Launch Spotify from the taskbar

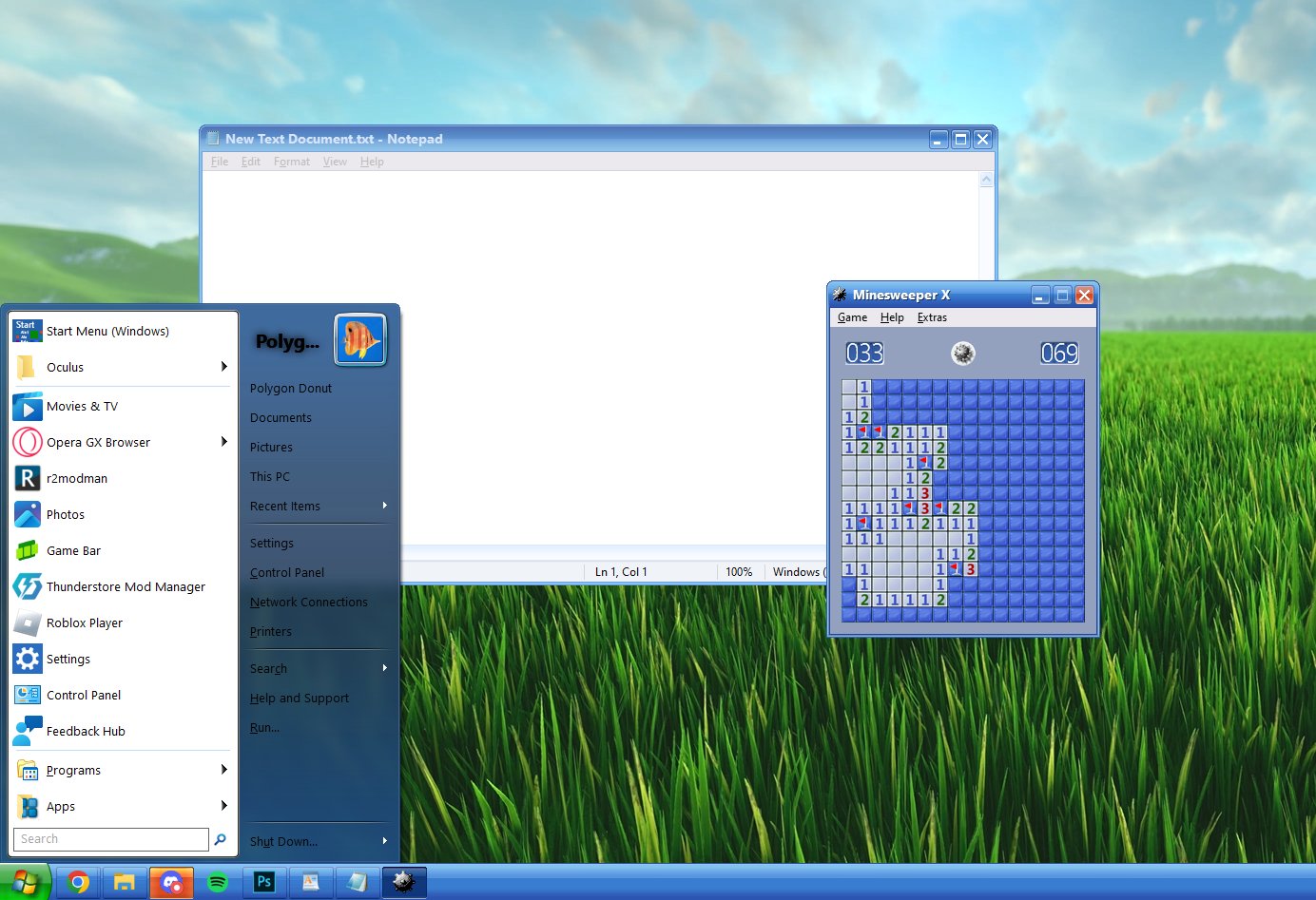pos(218,883)
